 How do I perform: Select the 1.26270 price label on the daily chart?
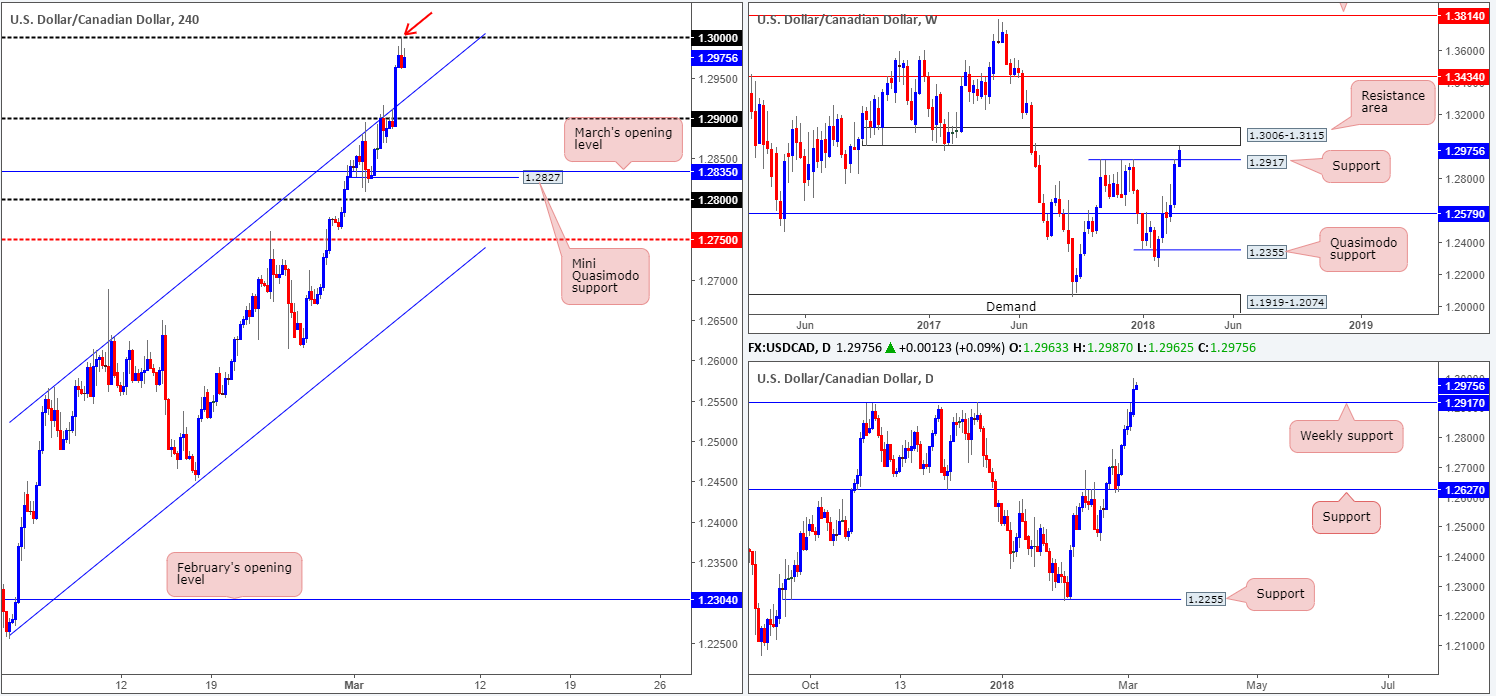coord(1465,489)
